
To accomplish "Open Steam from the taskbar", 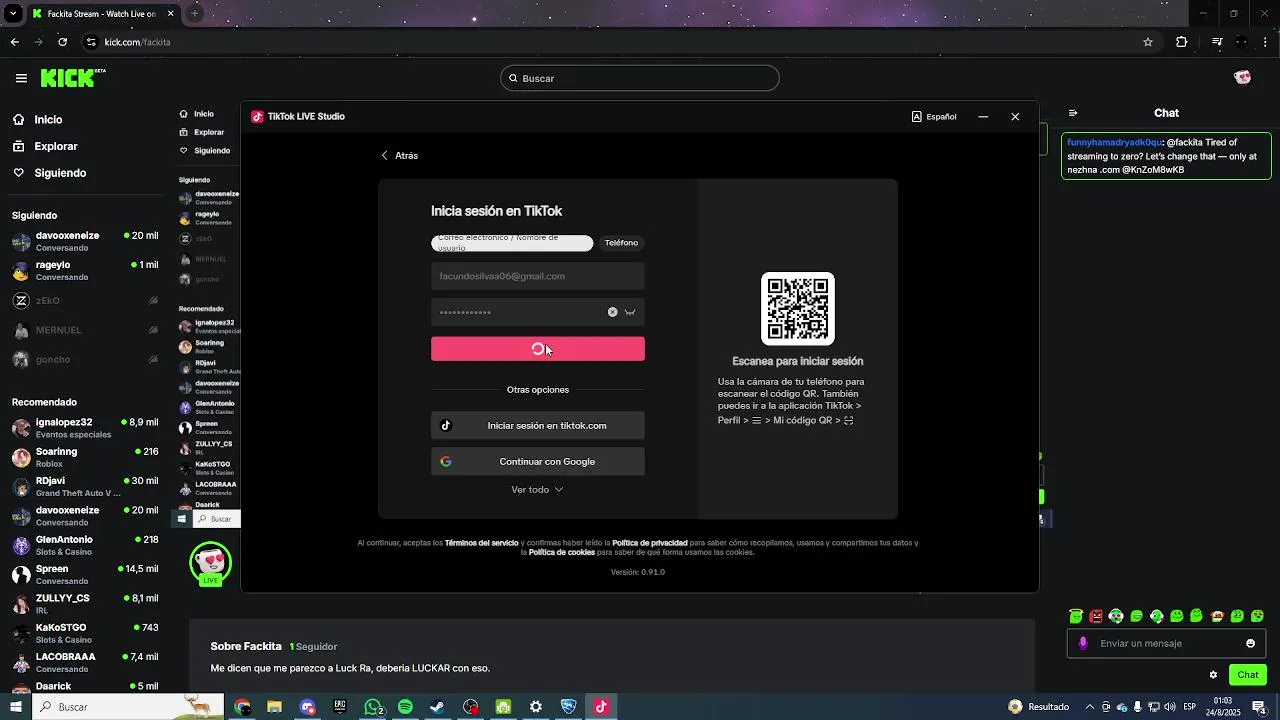I will pos(437,707).
